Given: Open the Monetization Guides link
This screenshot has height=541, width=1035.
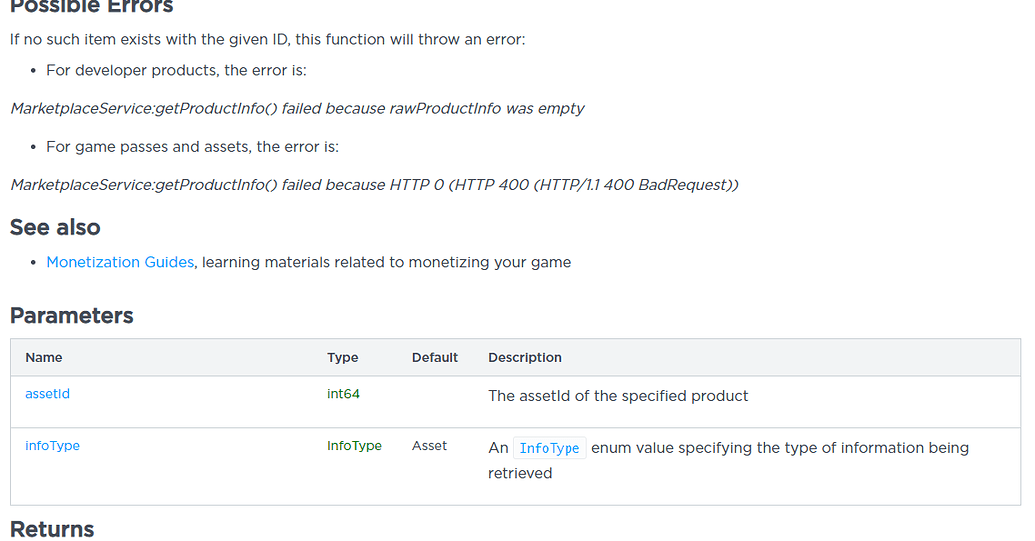Looking at the screenshot, I should coord(120,263).
